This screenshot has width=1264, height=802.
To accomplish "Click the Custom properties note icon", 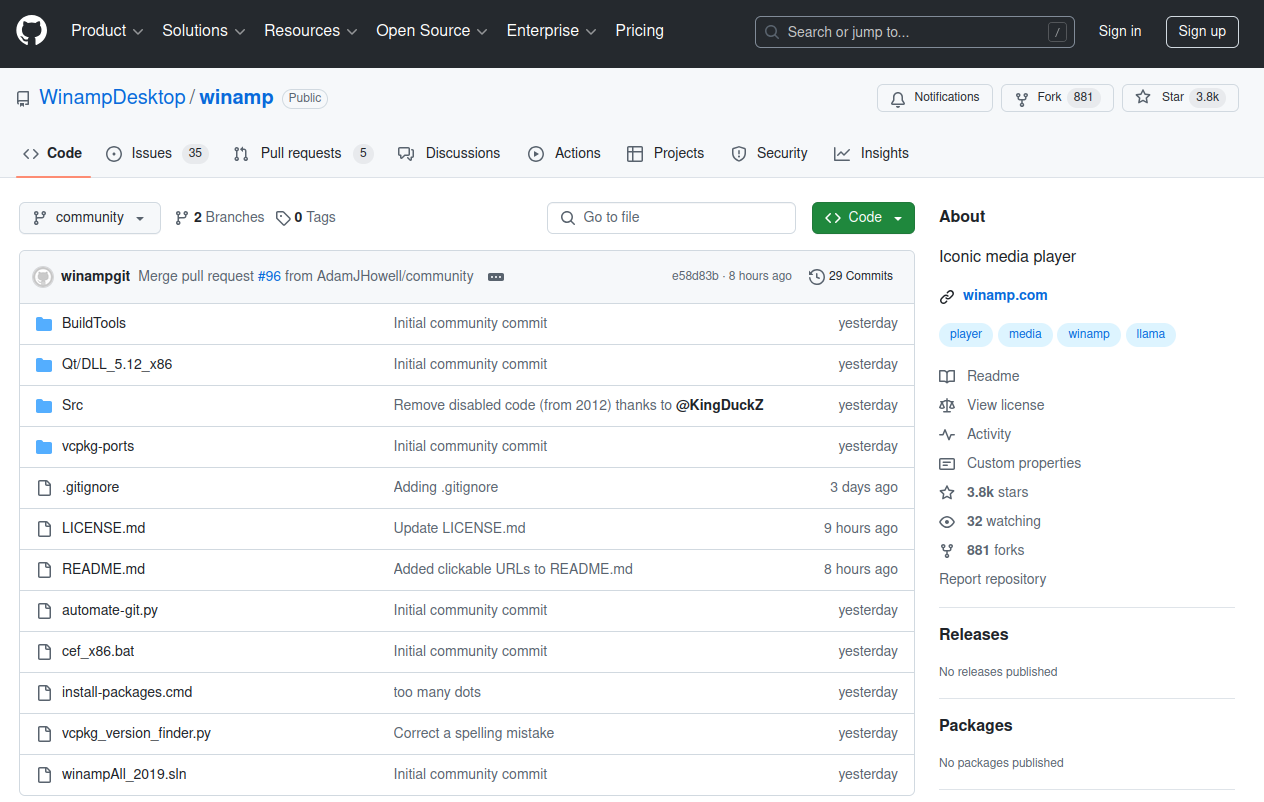I will tap(947, 464).
